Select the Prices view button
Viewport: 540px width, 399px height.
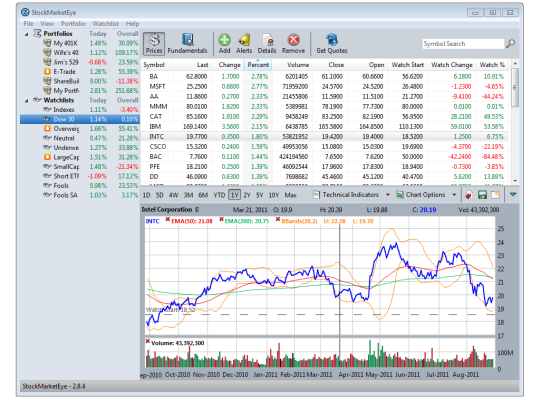pos(154,44)
